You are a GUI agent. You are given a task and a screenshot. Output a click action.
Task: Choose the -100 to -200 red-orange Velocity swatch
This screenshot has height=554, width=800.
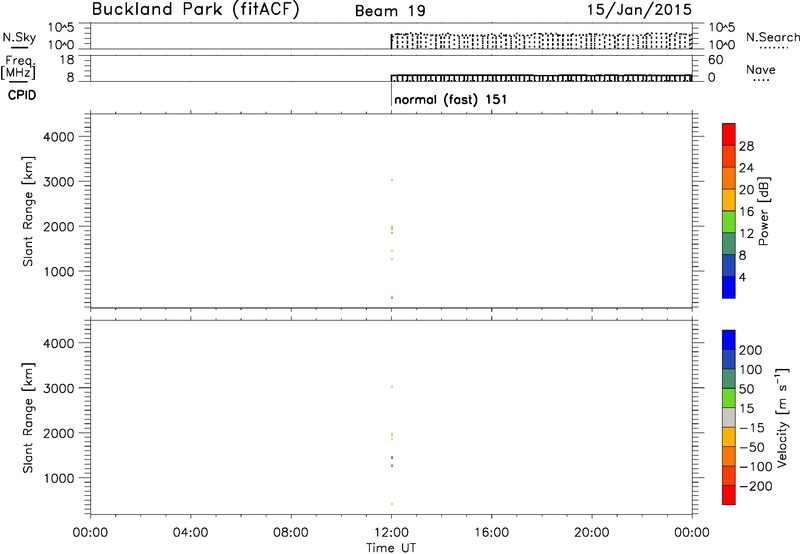tap(729, 475)
